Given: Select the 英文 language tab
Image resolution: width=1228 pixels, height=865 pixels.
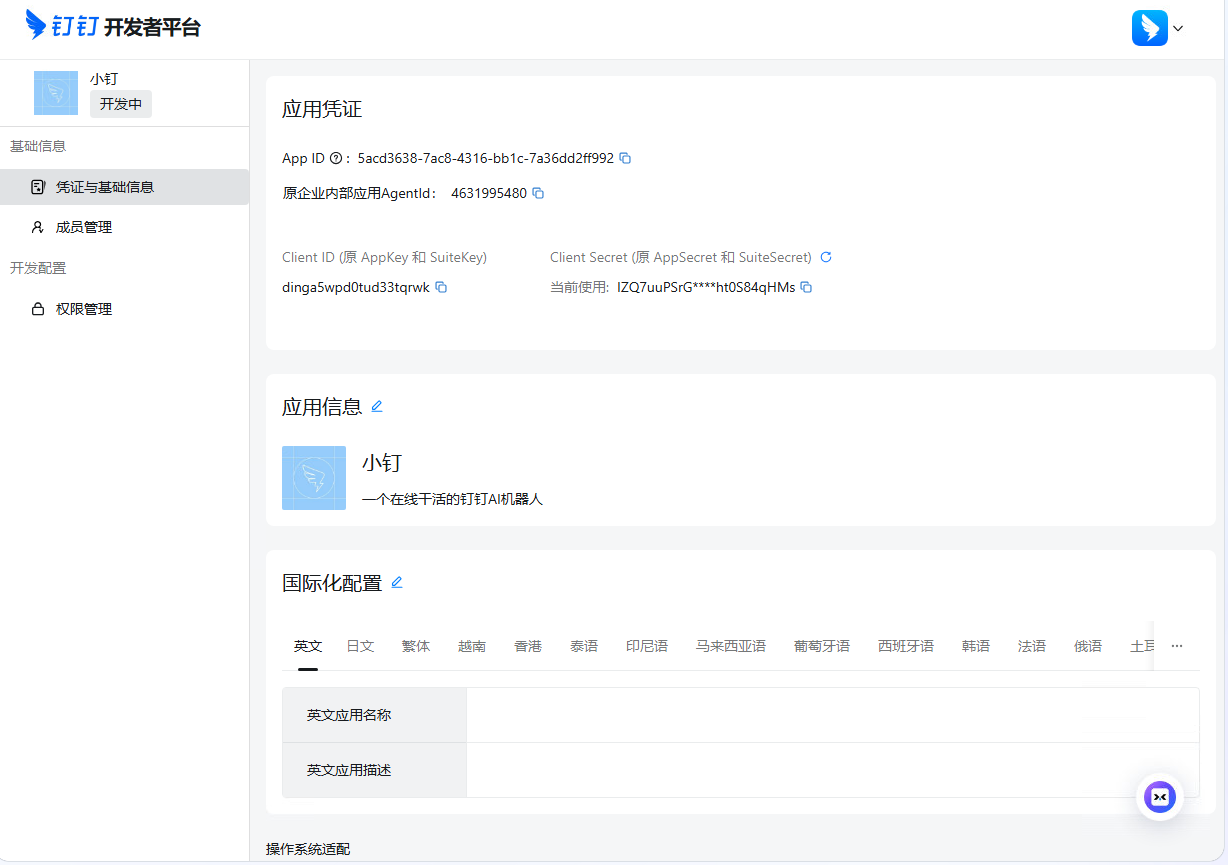Looking at the screenshot, I should click(x=308, y=646).
